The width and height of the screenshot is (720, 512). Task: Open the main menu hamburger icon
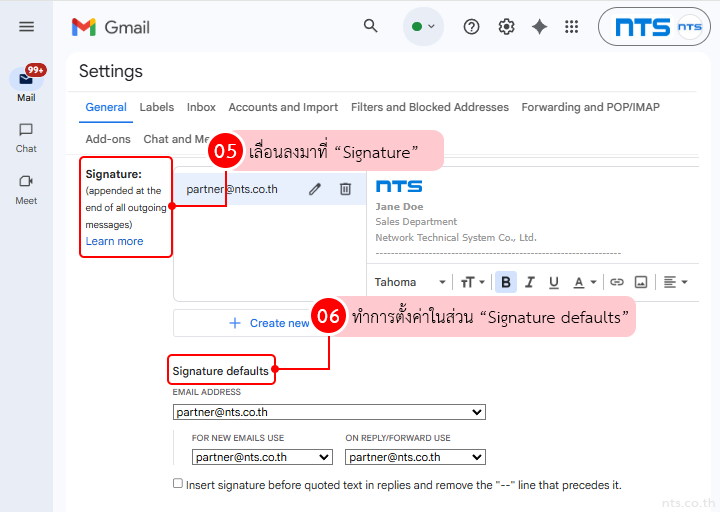[26, 27]
